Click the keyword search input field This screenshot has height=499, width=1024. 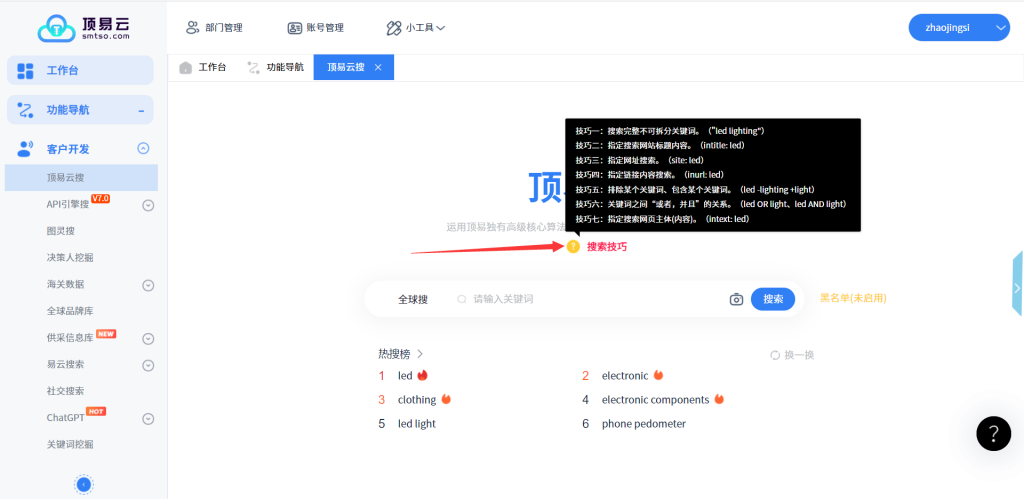[x=595, y=299]
